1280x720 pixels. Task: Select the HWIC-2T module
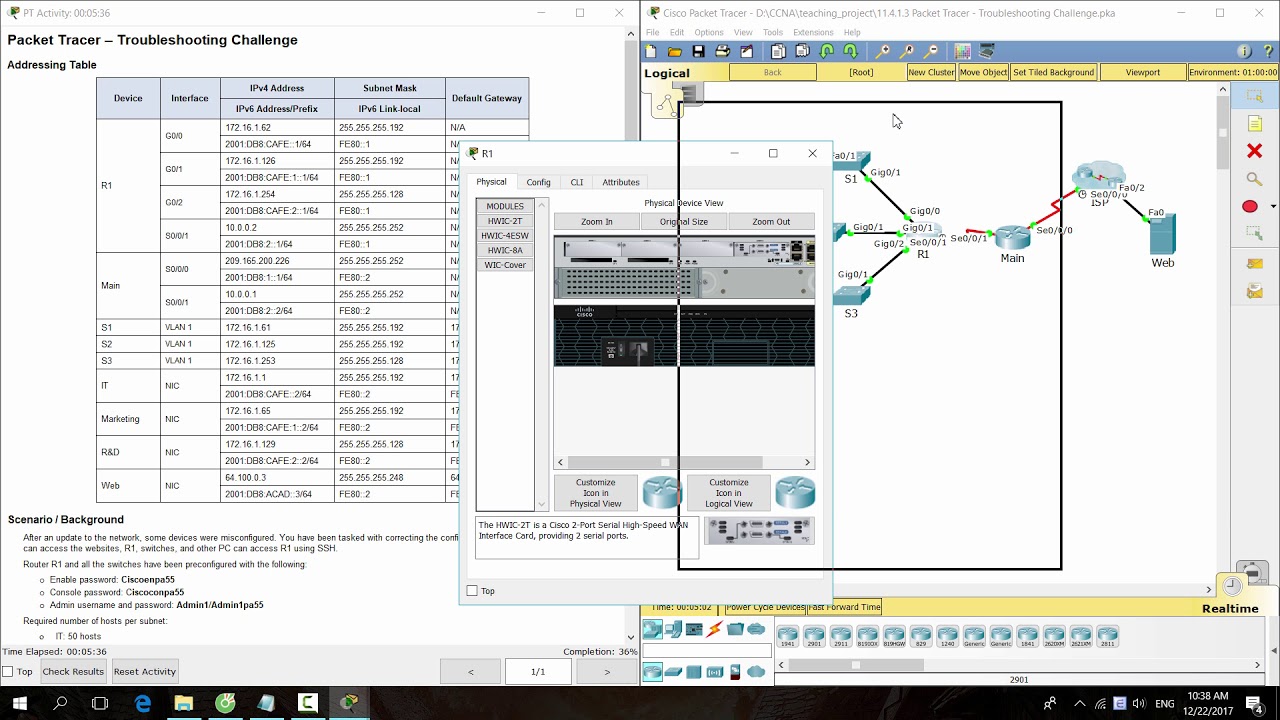click(x=505, y=221)
